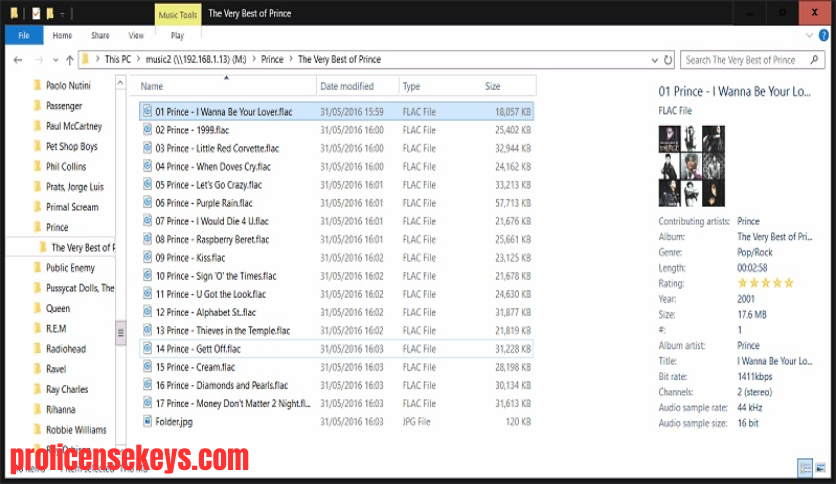Click the I Would Die 4 U file icon
The width and height of the screenshot is (836, 484).
pyautogui.click(x=147, y=221)
